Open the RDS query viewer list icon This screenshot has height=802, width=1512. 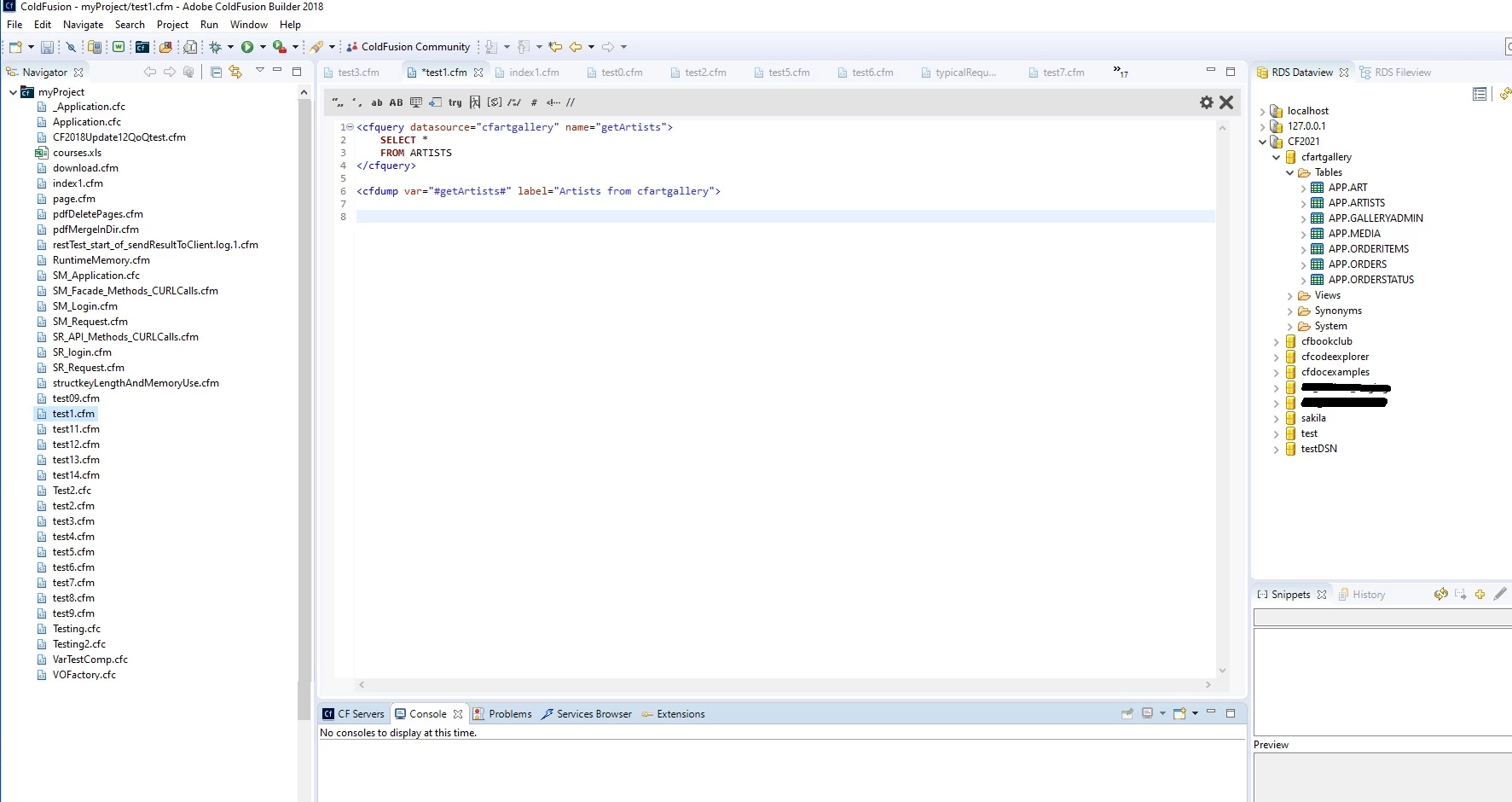tap(1480, 94)
